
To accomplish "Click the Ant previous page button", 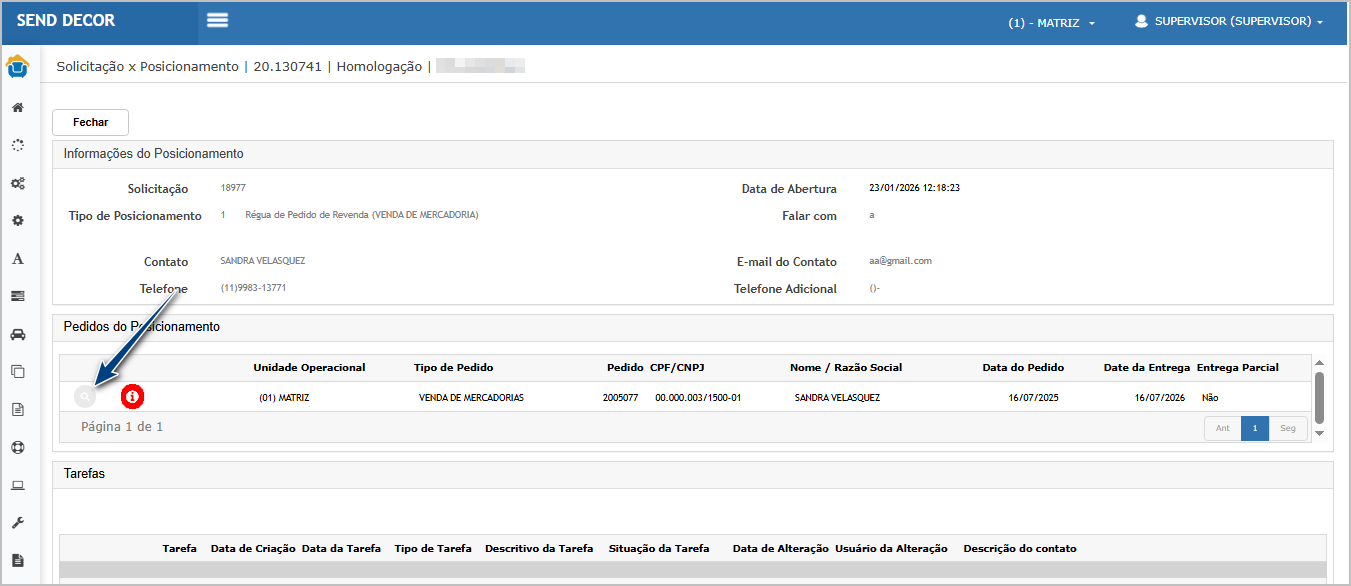I will (1222, 428).
